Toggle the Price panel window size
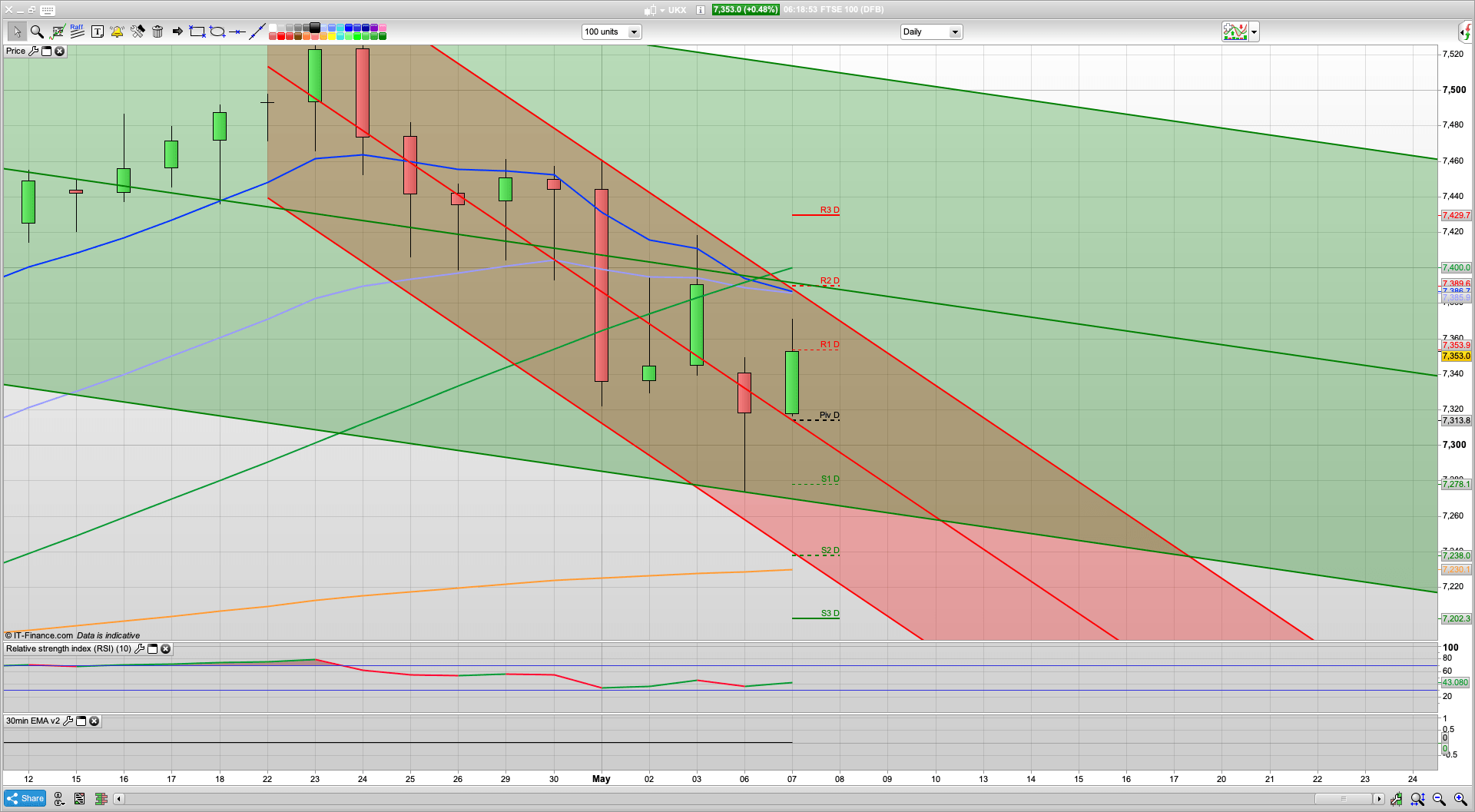The width and height of the screenshot is (1475, 812). coord(46,51)
